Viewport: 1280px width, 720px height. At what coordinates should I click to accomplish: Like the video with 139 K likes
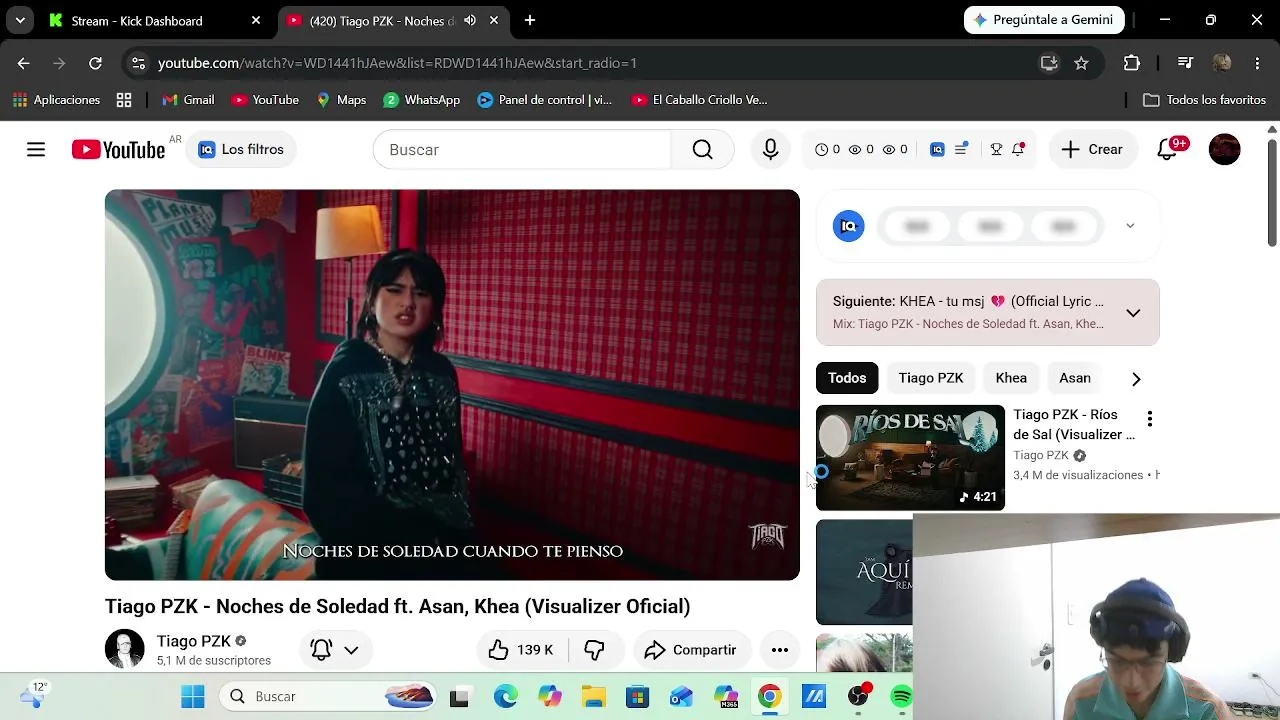tap(521, 650)
